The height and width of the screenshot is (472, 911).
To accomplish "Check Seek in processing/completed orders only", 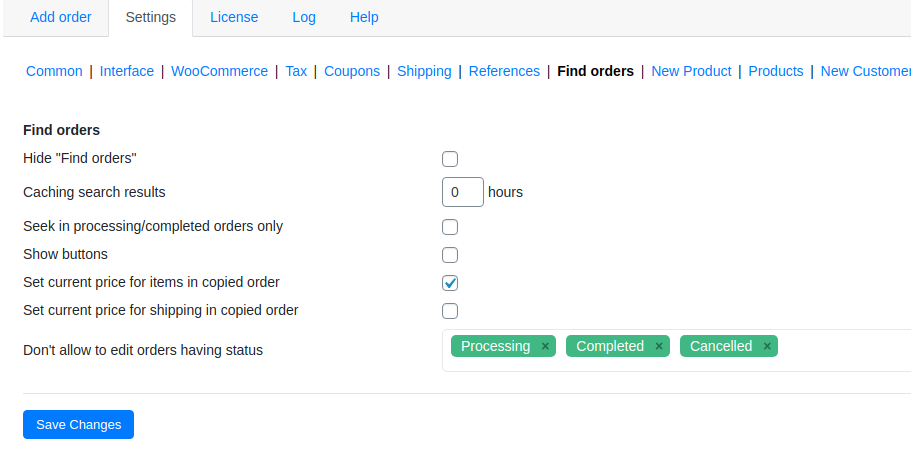I will [450, 227].
